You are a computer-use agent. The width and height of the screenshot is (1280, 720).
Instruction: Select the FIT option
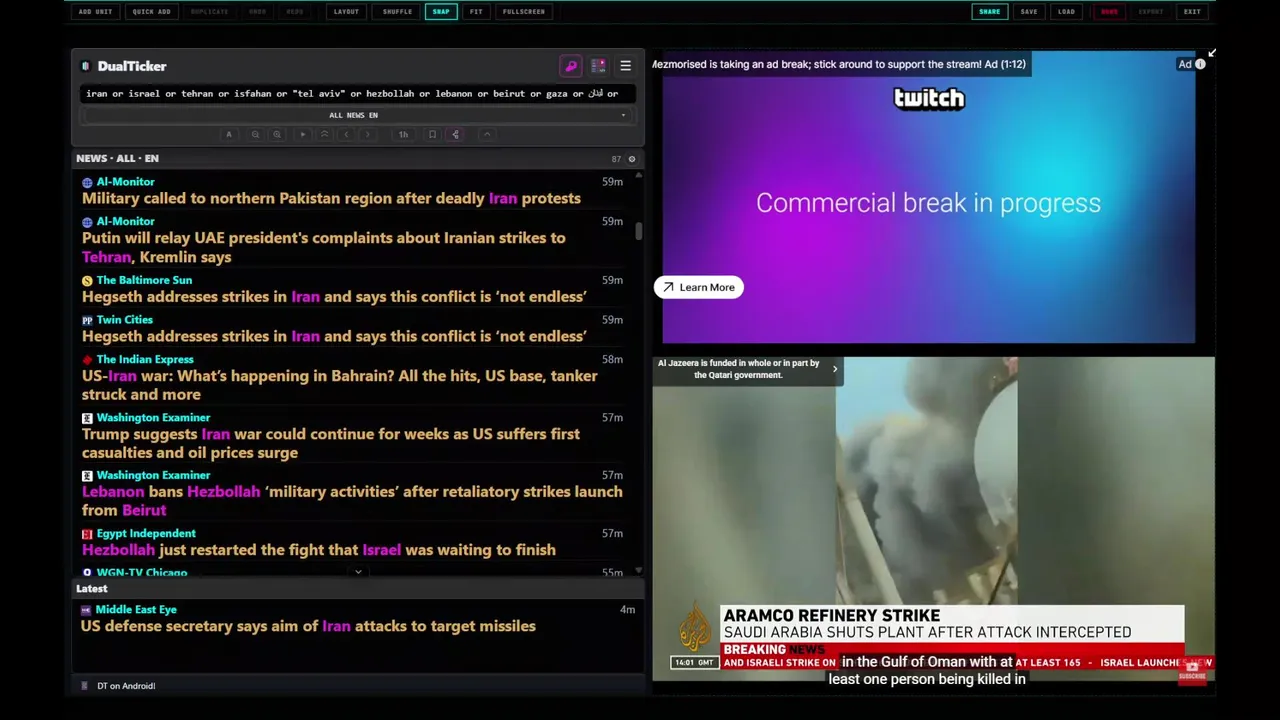pyautogui.click(x=476, y=12)
